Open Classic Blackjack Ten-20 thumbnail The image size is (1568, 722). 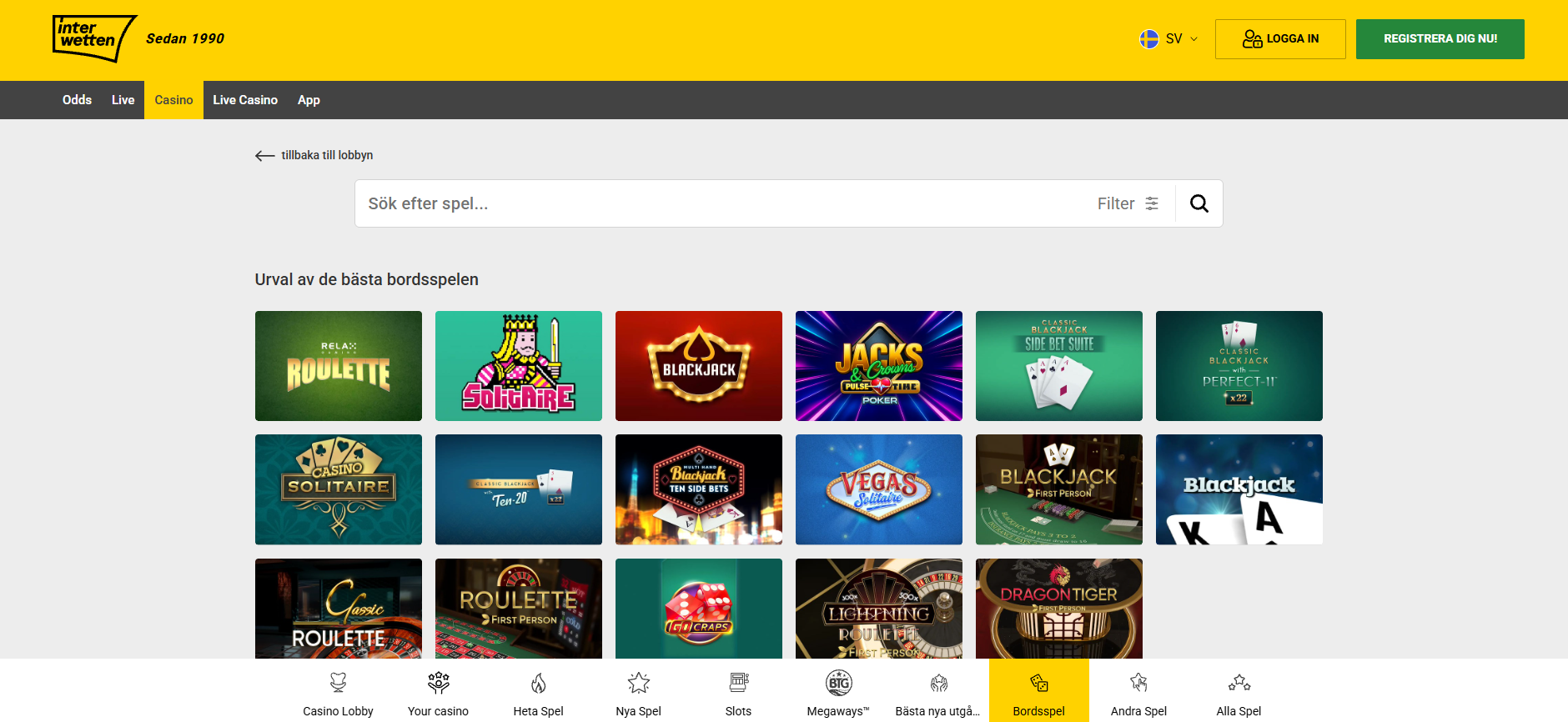click(519, 489)
